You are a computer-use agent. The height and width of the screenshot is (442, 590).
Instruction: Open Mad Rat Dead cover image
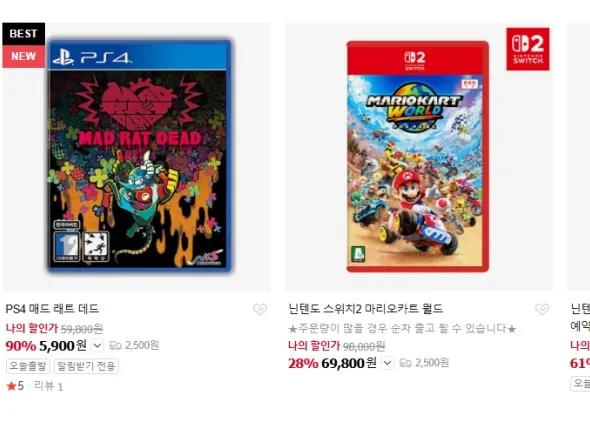[139, 155]
